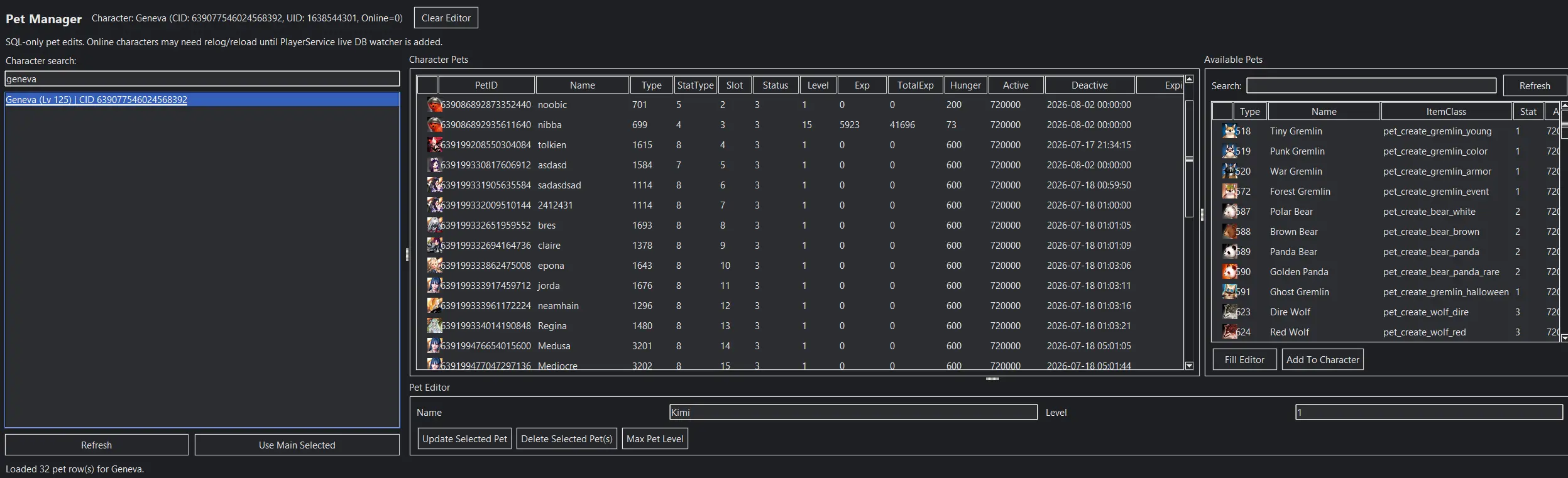Choose the epona pet icon
1568x478 pixels.
[x=434, y=266]
